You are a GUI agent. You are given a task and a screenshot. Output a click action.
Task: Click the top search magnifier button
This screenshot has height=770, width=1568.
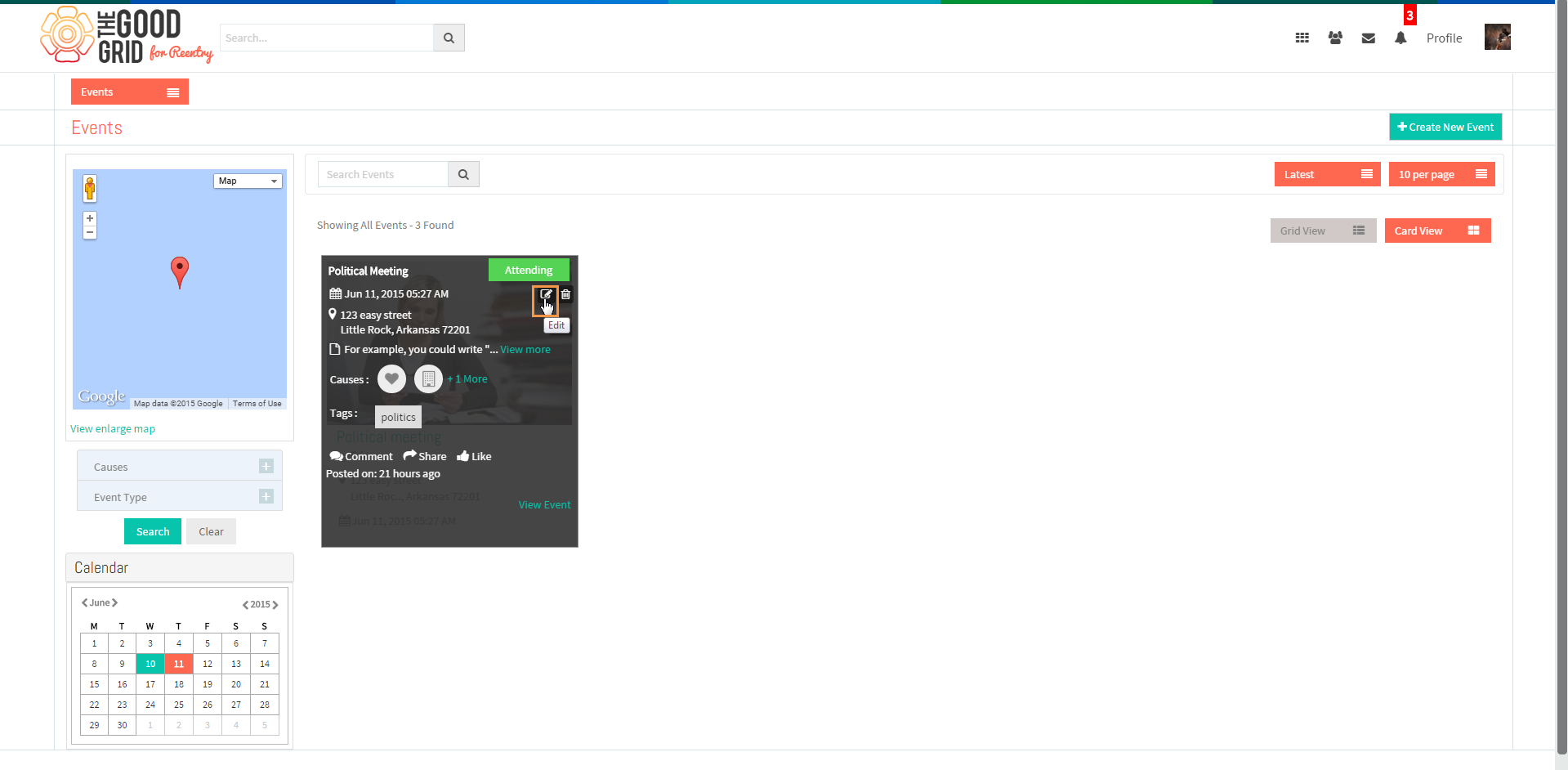449,38
